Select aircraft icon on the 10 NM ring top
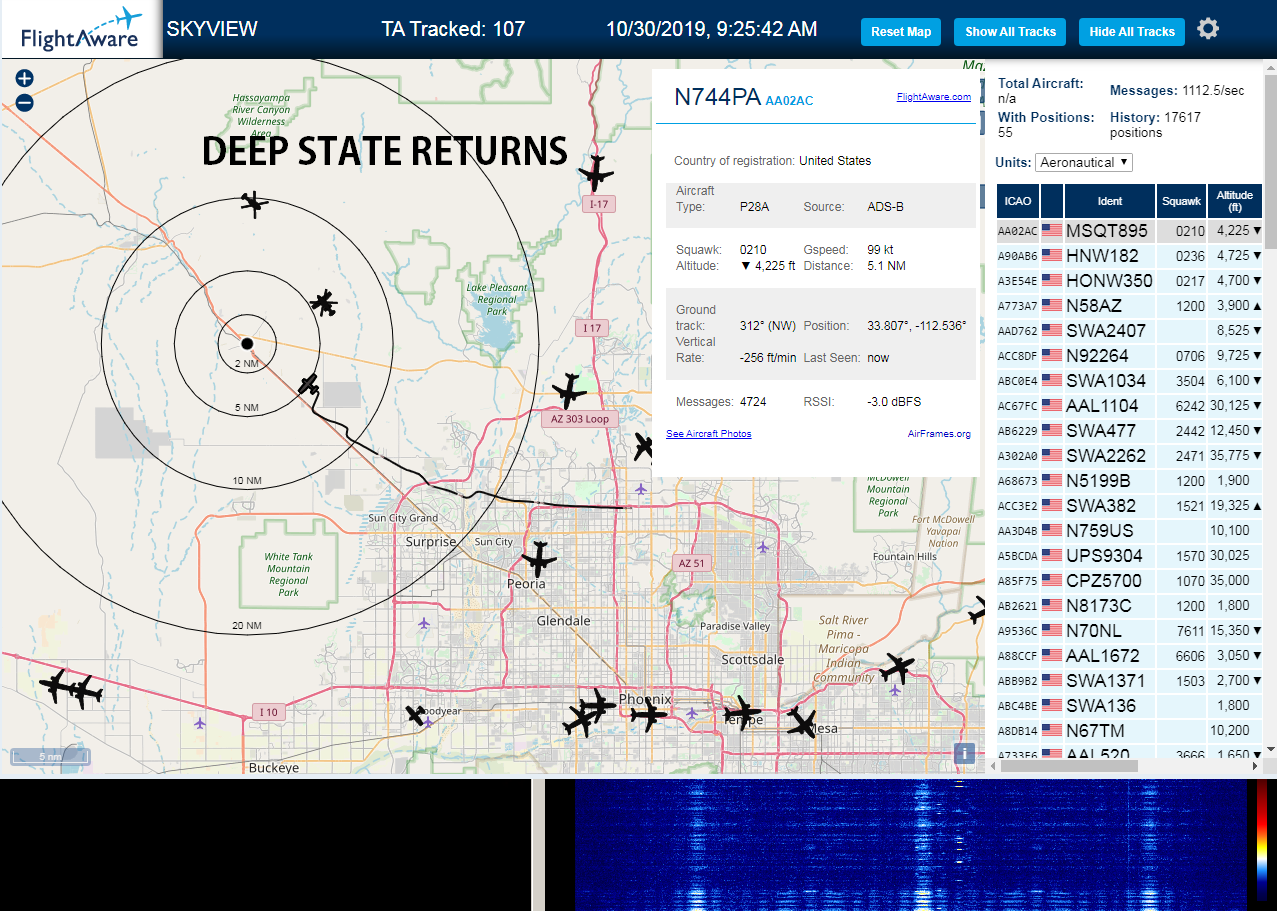The height and width of the screenshot is (911, 1277). coord(255,204)
